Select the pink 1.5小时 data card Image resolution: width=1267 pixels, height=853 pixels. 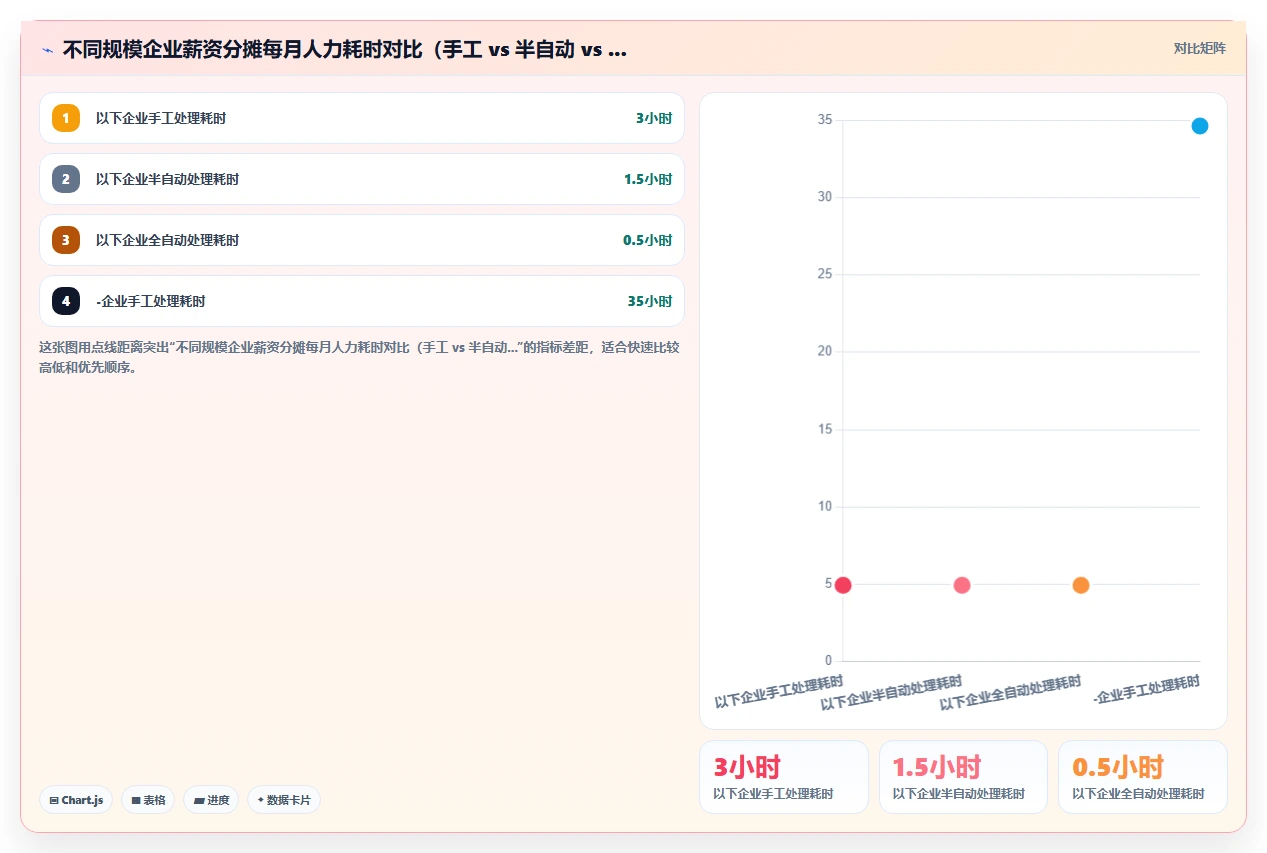963,777
